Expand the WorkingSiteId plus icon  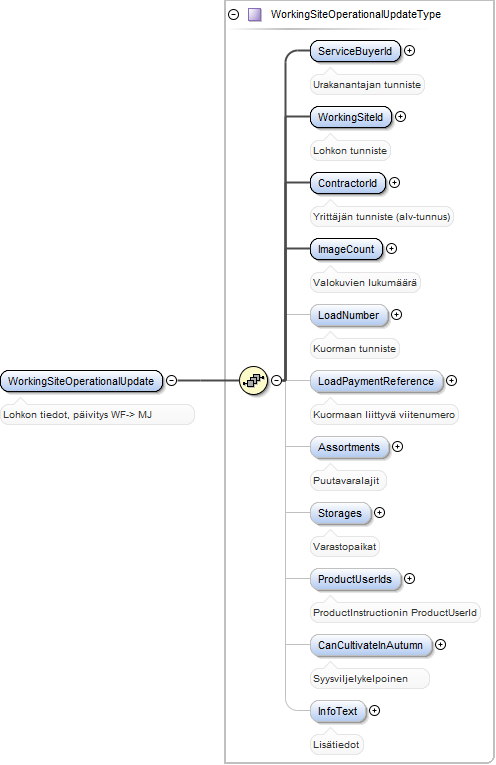pyautogui.click(x=400, y=117)
